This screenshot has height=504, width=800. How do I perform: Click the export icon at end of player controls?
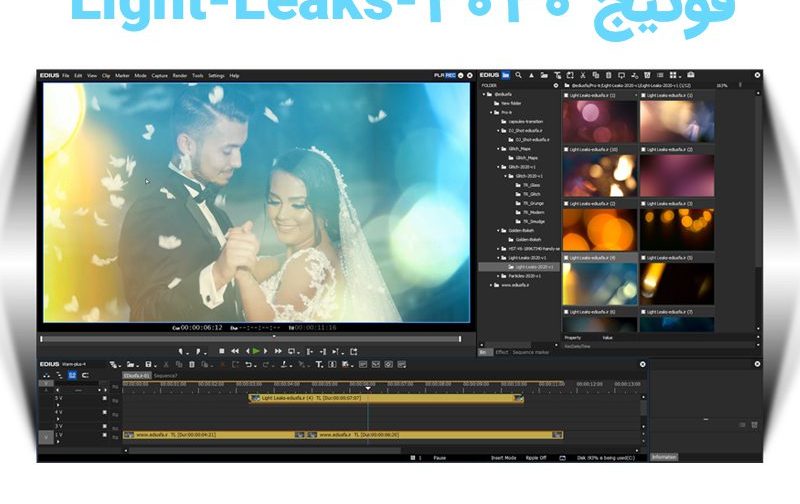(x=354, y=351)
